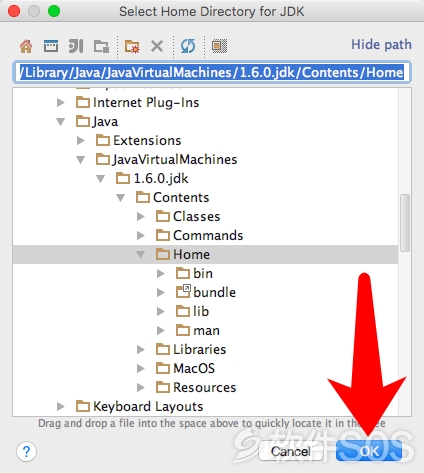Cancel the directory selection
This screenshot has width=424, height=473.
[x=291, y=452]
